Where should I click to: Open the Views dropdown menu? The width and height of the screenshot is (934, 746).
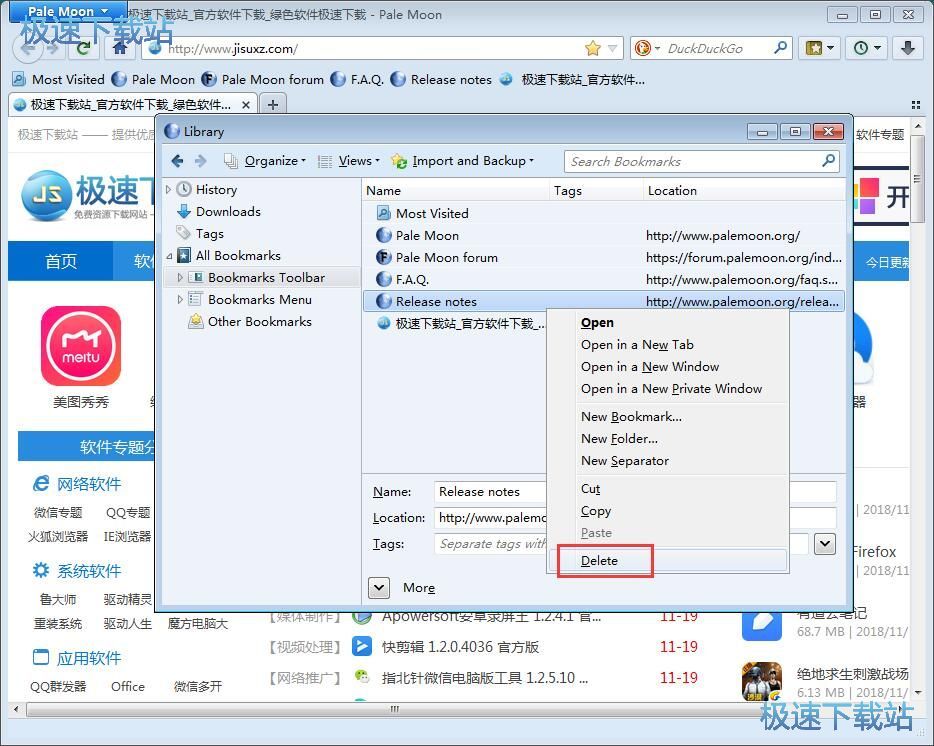[348, 161]
